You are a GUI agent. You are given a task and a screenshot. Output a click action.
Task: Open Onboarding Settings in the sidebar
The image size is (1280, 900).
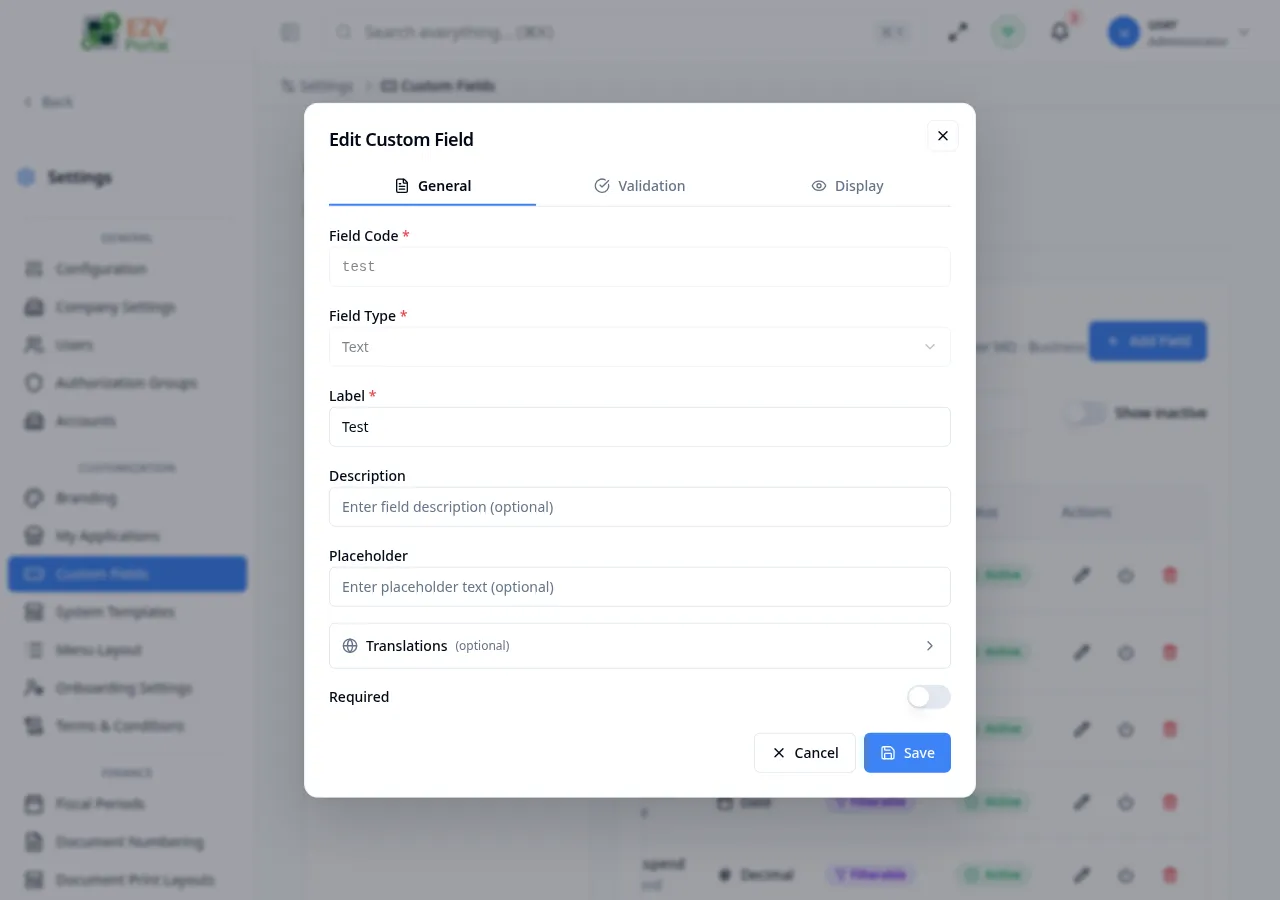pos(127,688)
